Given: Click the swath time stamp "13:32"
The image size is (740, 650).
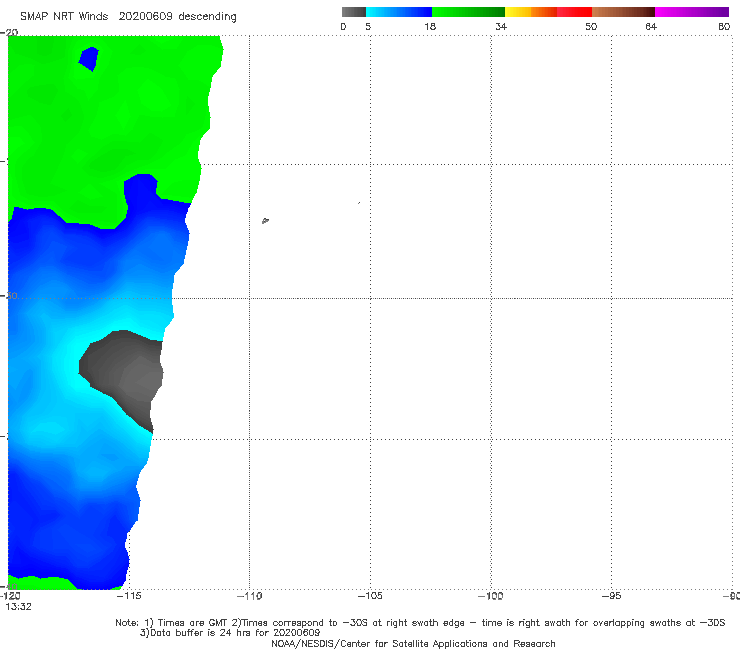Looking at the screenshot, I should pyautogui.click(x=18, y=607).
